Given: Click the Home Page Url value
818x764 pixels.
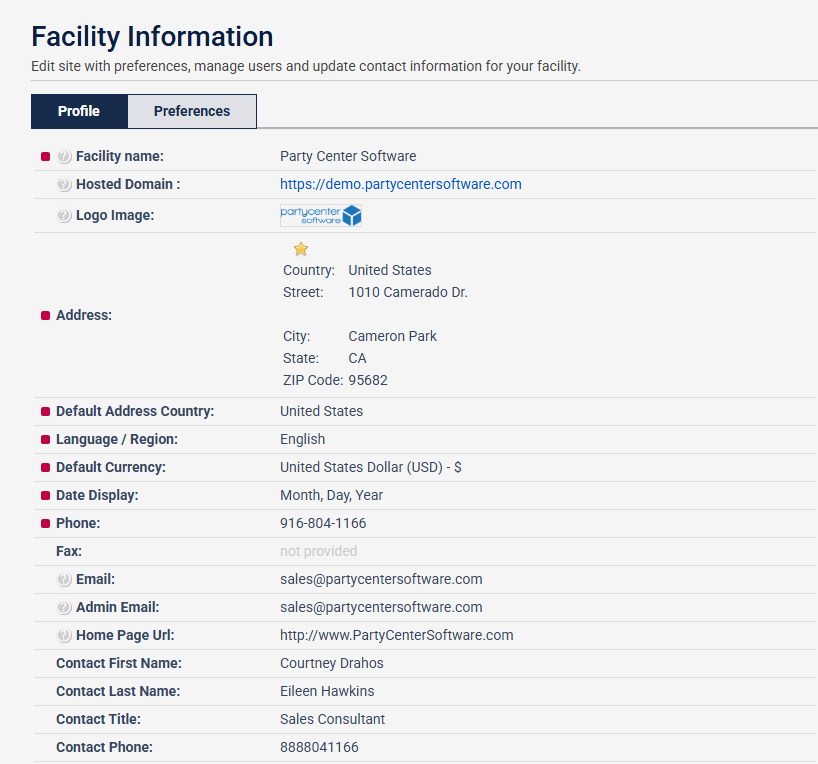Looking at the screenshot, I should (x=396, y=635).
